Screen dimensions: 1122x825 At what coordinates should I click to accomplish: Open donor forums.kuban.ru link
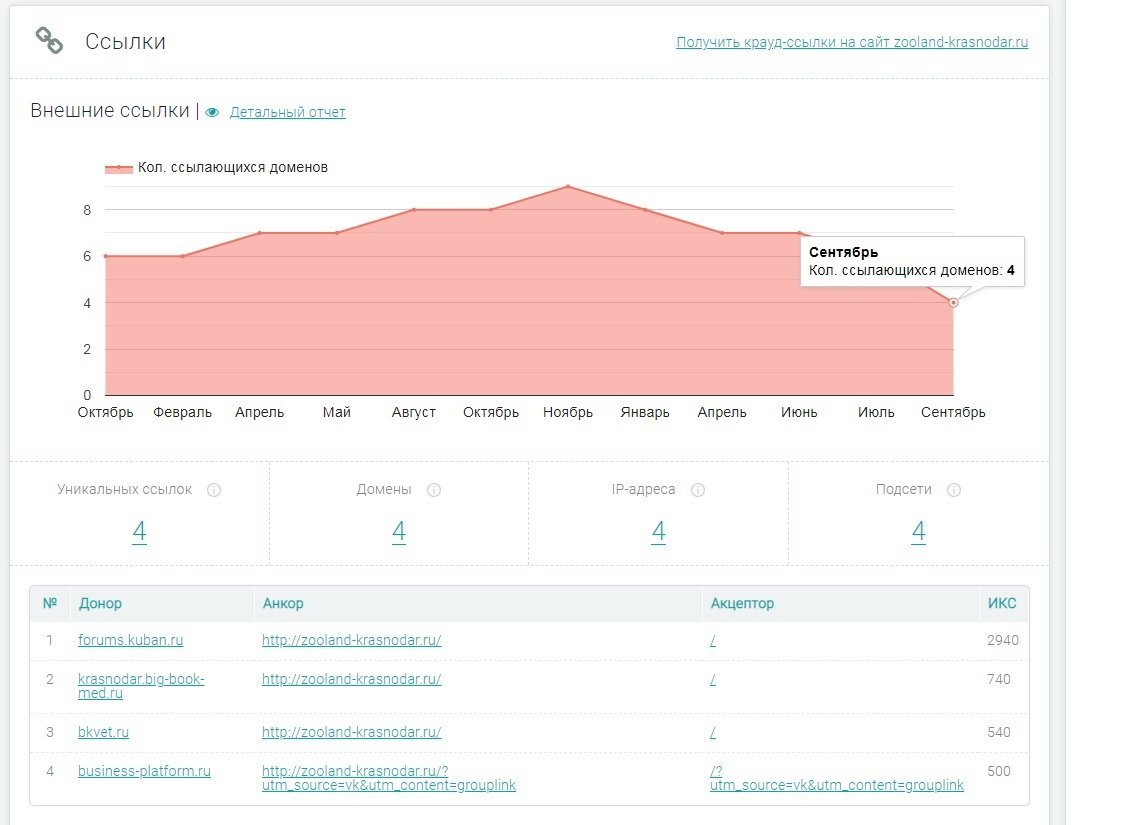pos(131,641)
